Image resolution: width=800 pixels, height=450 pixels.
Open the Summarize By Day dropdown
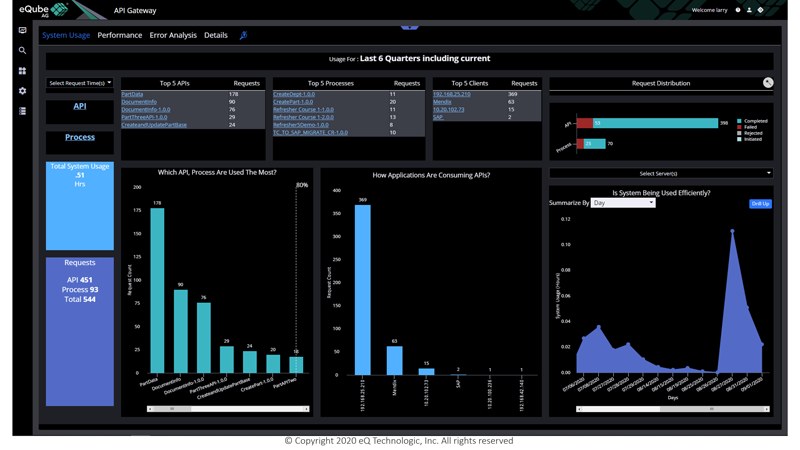623,203
